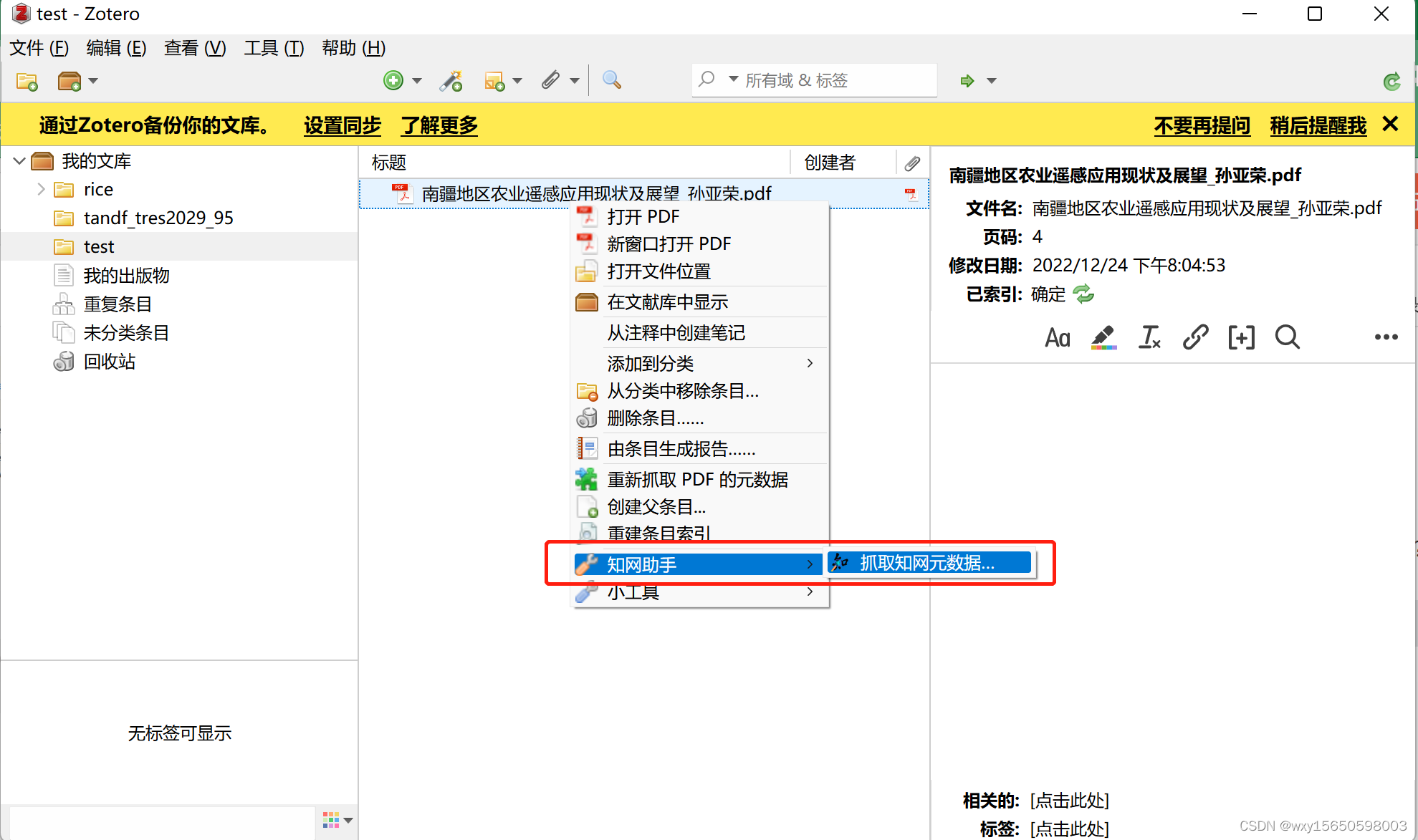Screen dimensions: 1418x840
Task: Choose 在文献库中显示 from context menu
Action: point(699,301)
